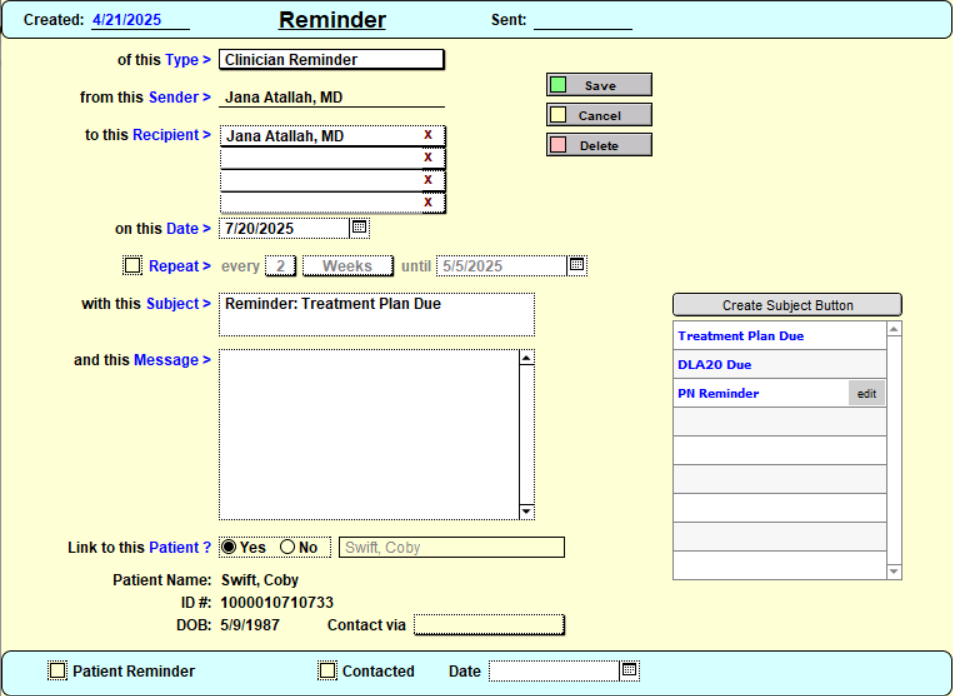The width and height of the screenshot is (953, 696).
Task: Click red X on fourth recipient row
Action: 428,202
